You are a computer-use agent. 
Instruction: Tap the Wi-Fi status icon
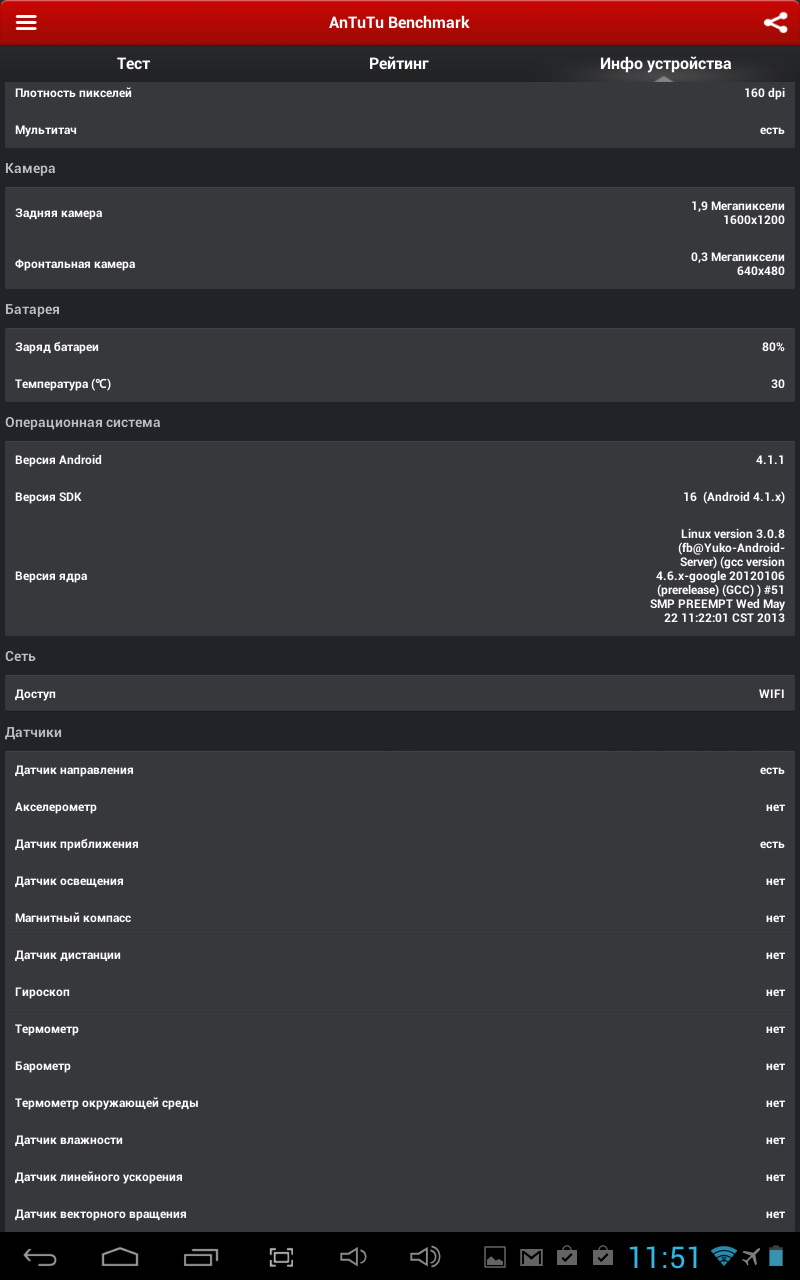[x=723, y=1257]
